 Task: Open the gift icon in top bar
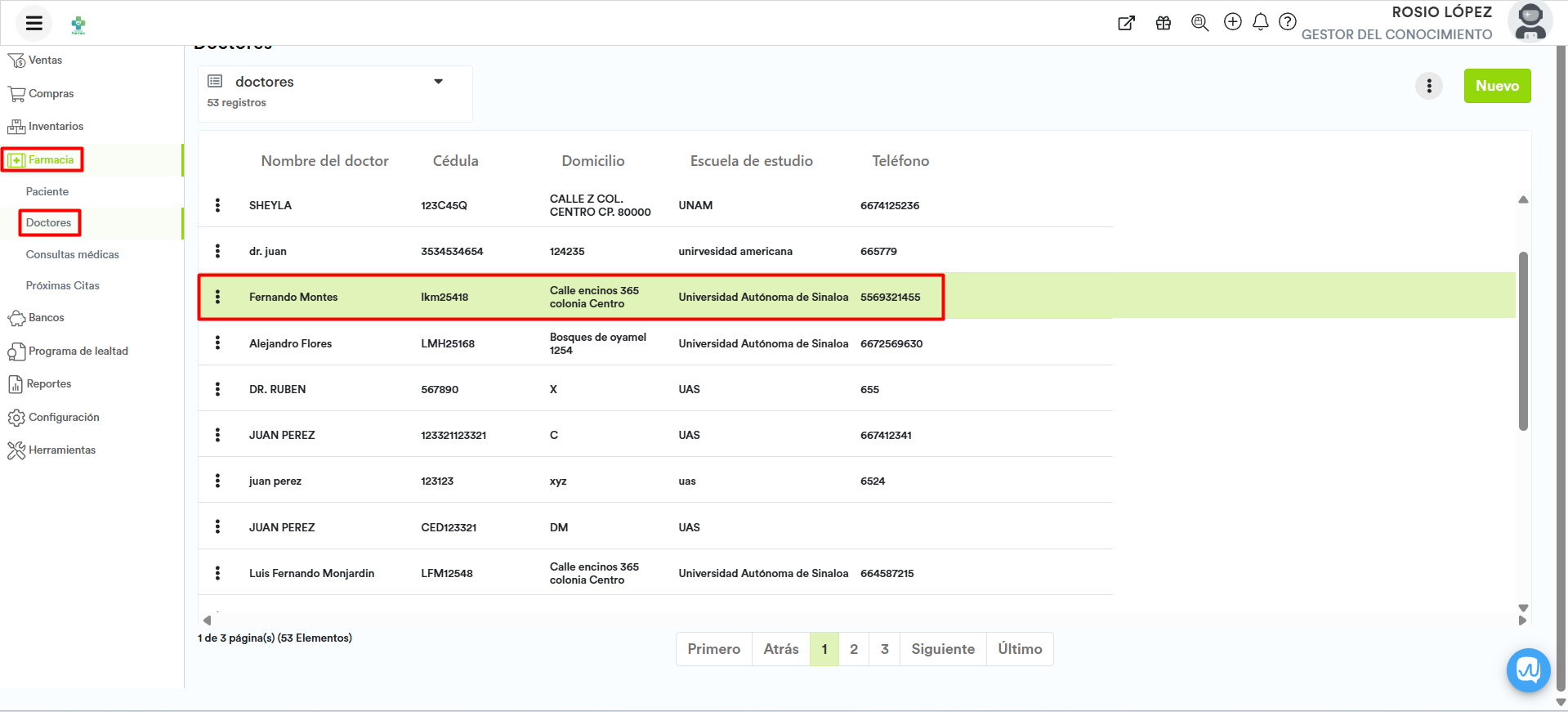click(x=1163, y=23)
